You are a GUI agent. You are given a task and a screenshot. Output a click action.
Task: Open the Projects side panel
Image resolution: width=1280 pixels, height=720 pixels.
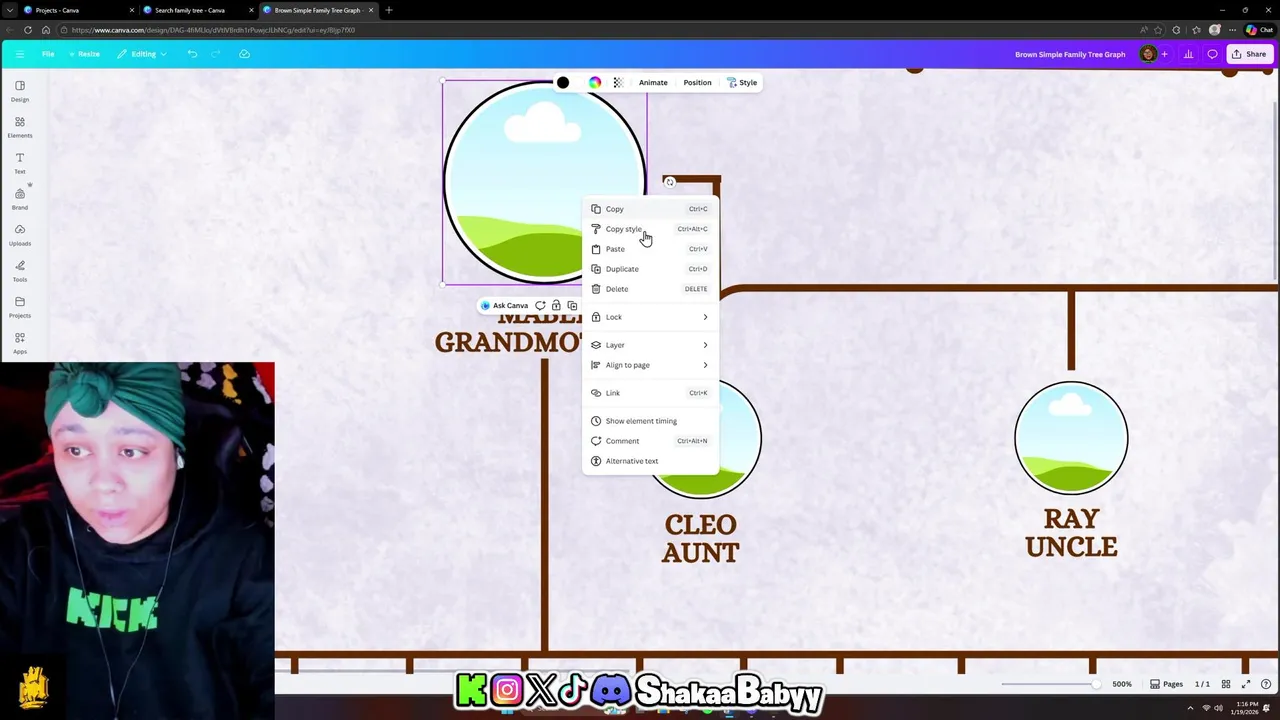[19, 307]
